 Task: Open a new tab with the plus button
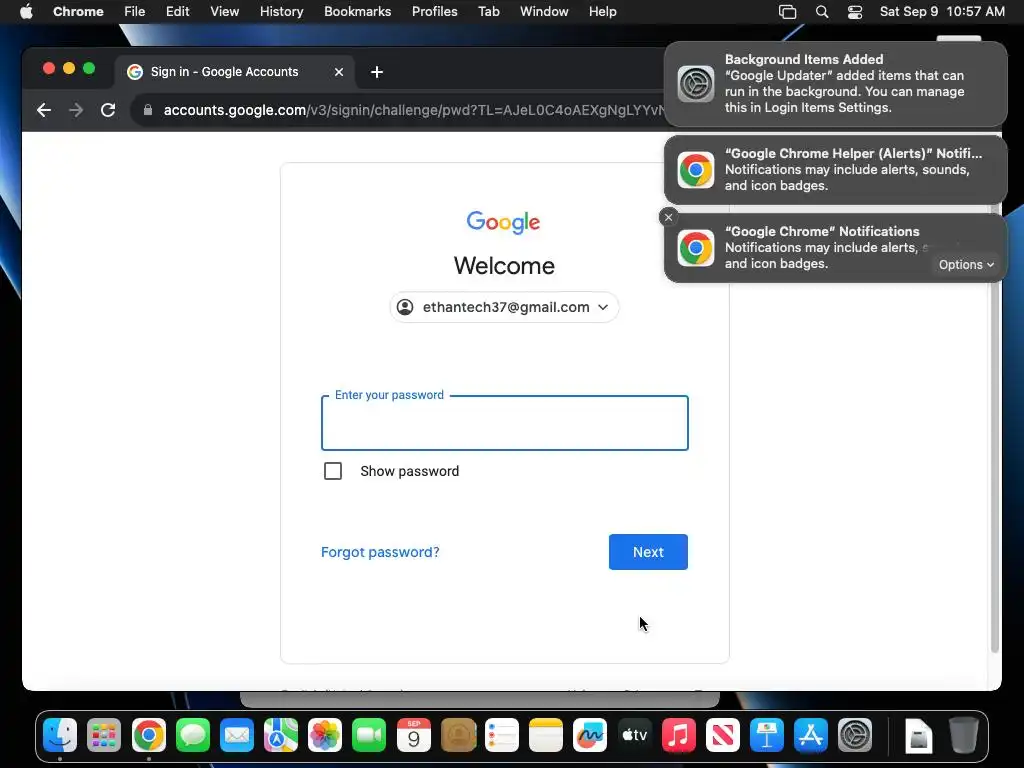pyautogui.click(x=377, y=72)
